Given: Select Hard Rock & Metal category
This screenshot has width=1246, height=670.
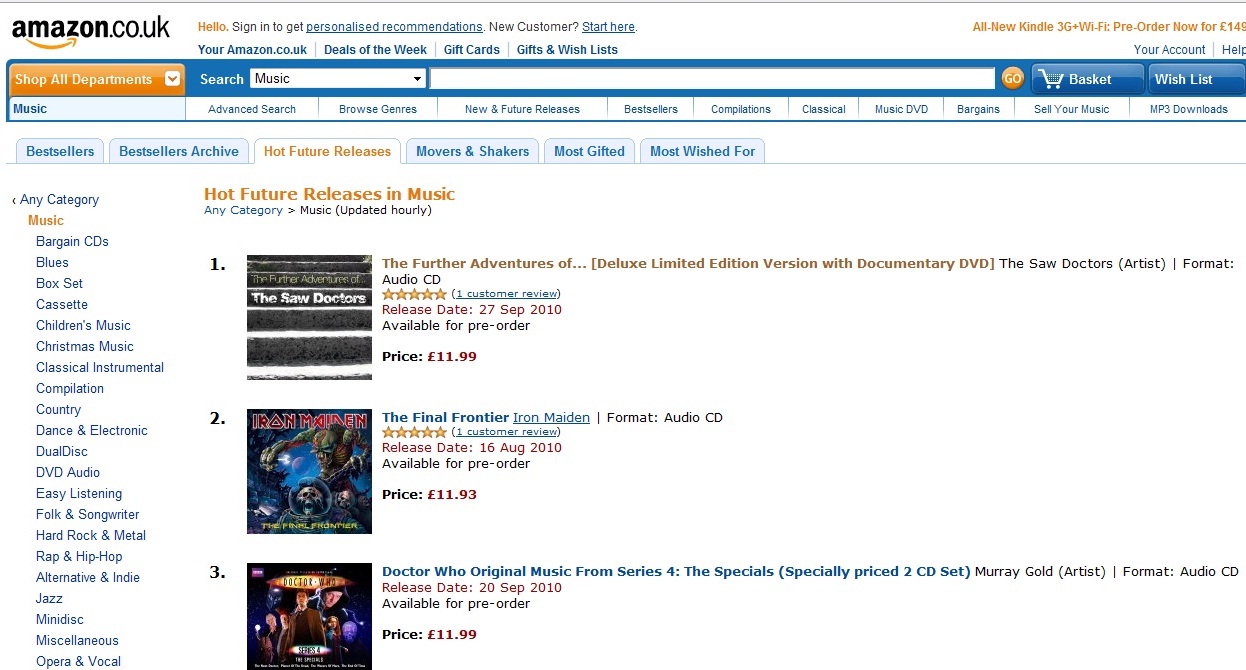Looking at the screenshot, I should point(91,535).
